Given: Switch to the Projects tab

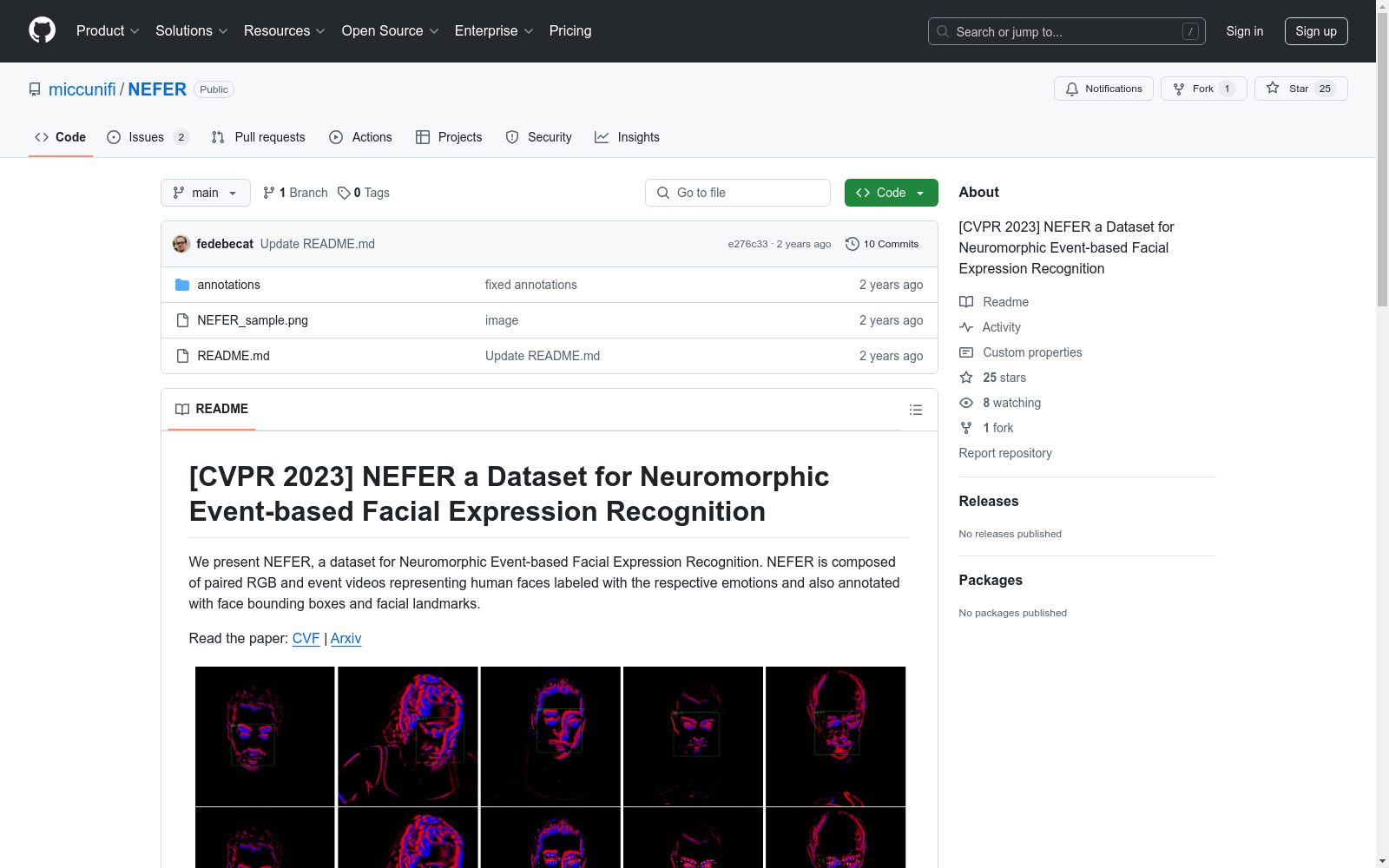Looking at the screenshot, I should 449,137.
